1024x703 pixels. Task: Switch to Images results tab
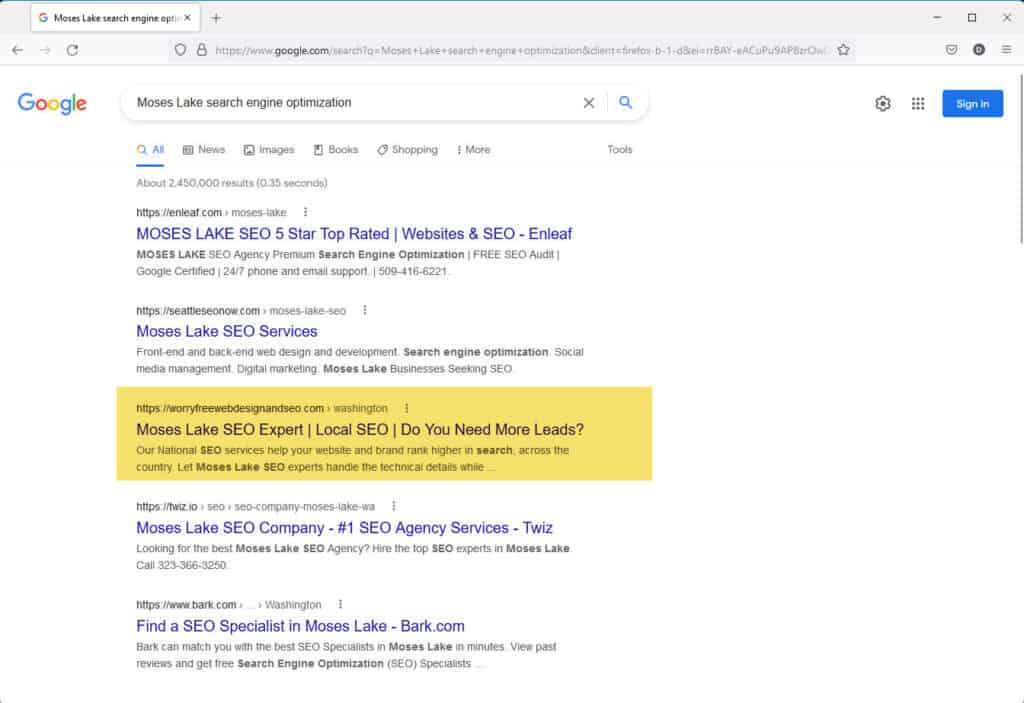[x=269, y=150]
